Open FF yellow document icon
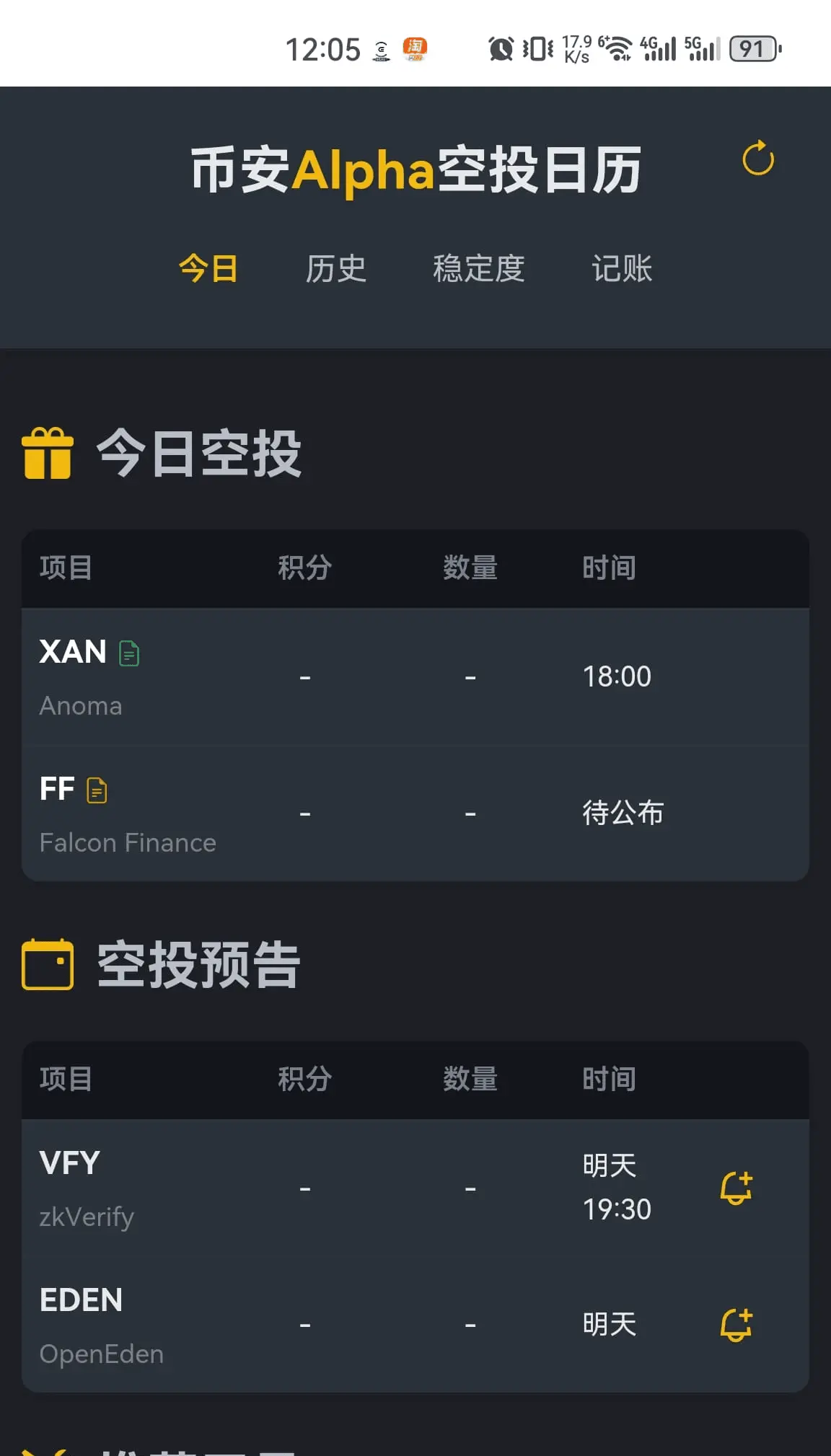This screenshot has height=1456, width=831. coord(97,790)
